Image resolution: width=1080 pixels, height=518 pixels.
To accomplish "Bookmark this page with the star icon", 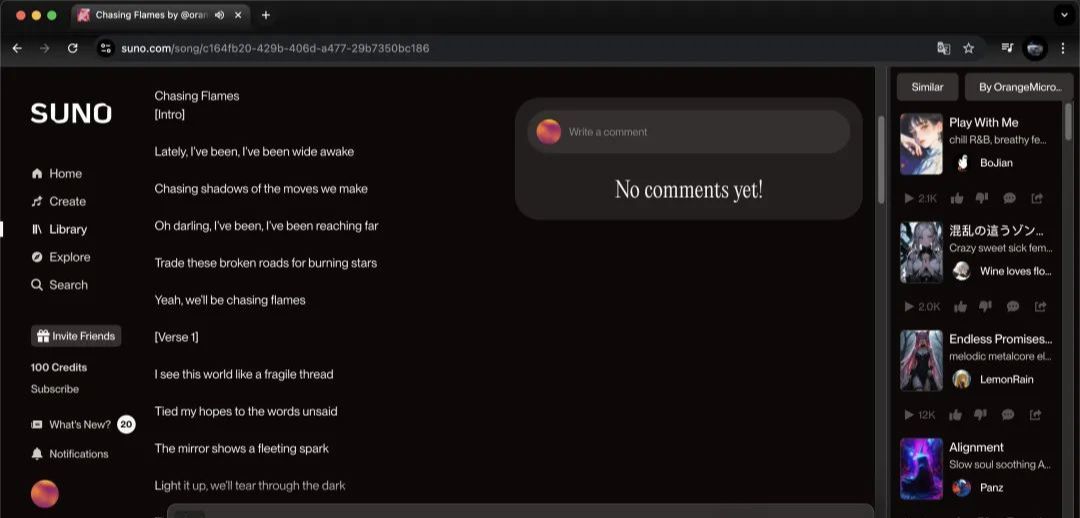I will 968,48.
